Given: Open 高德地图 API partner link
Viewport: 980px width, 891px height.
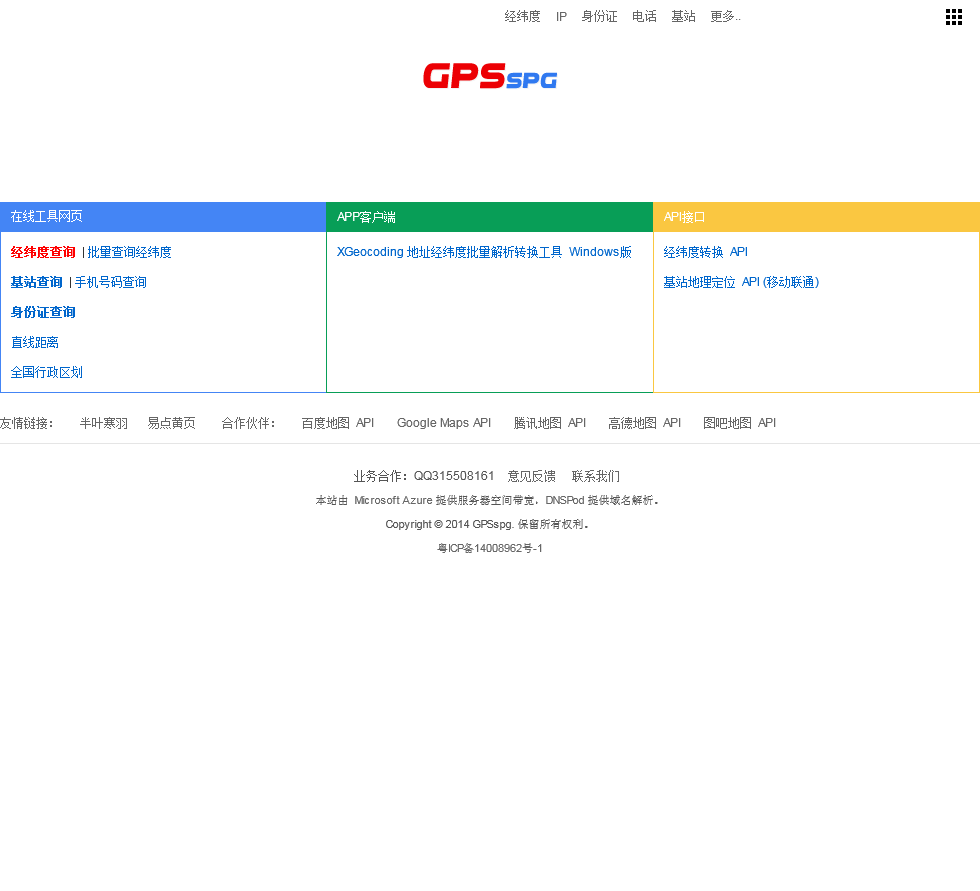Looking at the screenshot, I should 644,423.
